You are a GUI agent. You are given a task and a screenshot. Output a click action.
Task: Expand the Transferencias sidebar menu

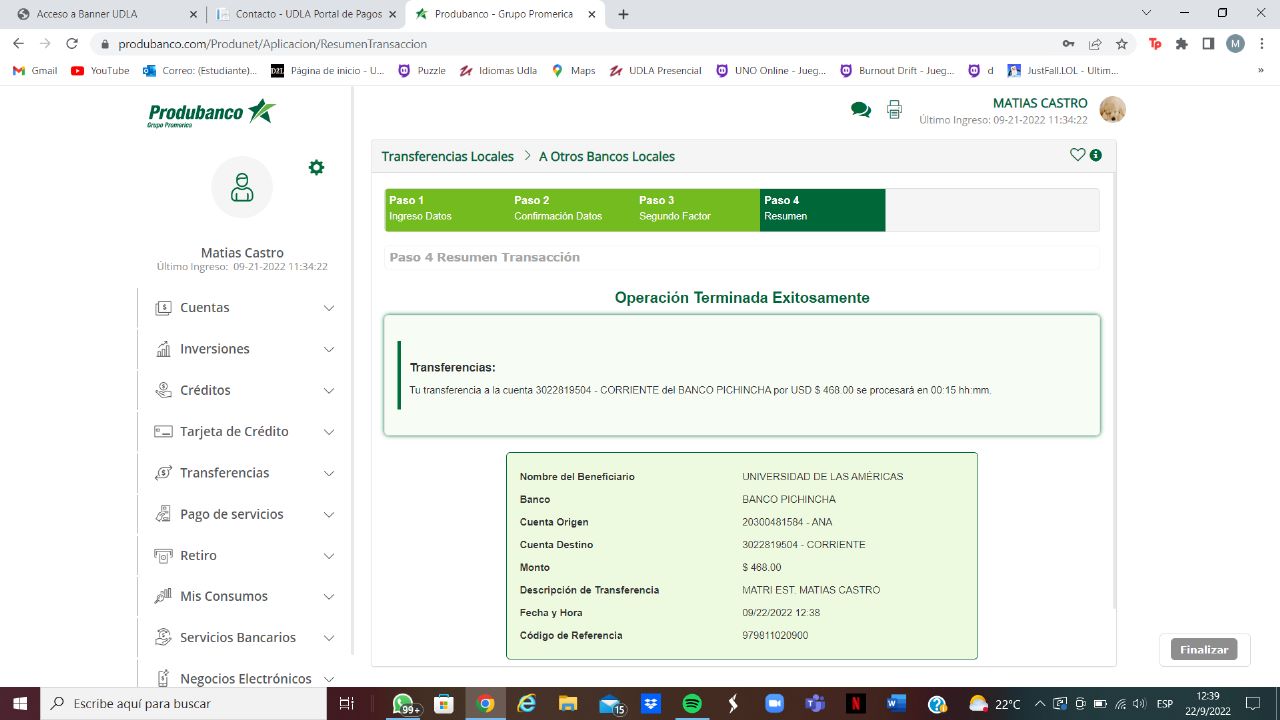pos(245,473)
